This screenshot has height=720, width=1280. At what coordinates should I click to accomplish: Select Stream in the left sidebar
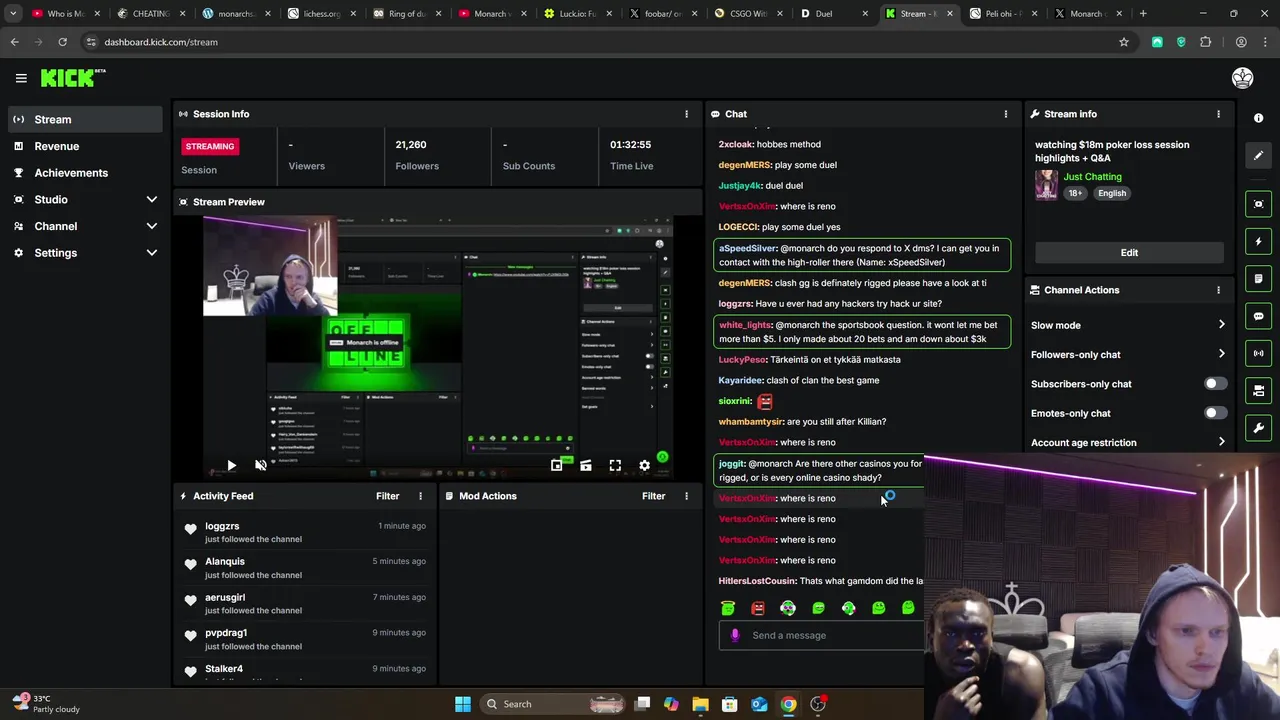coord(85,119)
